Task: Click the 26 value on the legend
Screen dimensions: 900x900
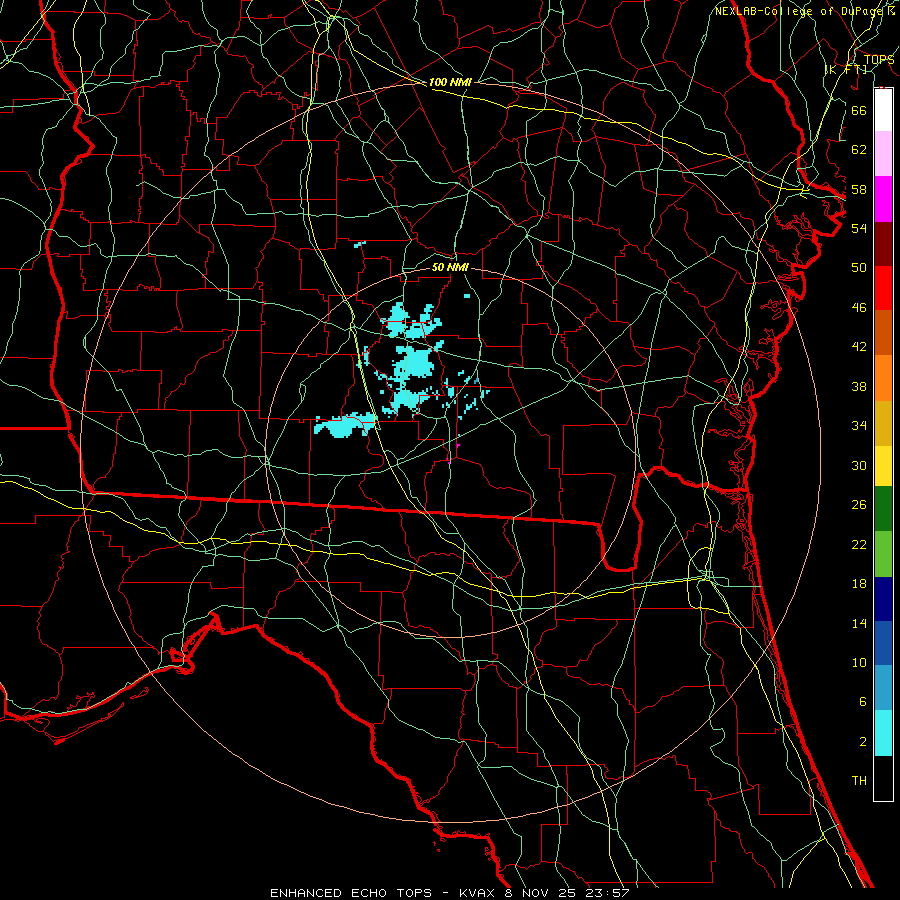Action: [x=859, y=505]
